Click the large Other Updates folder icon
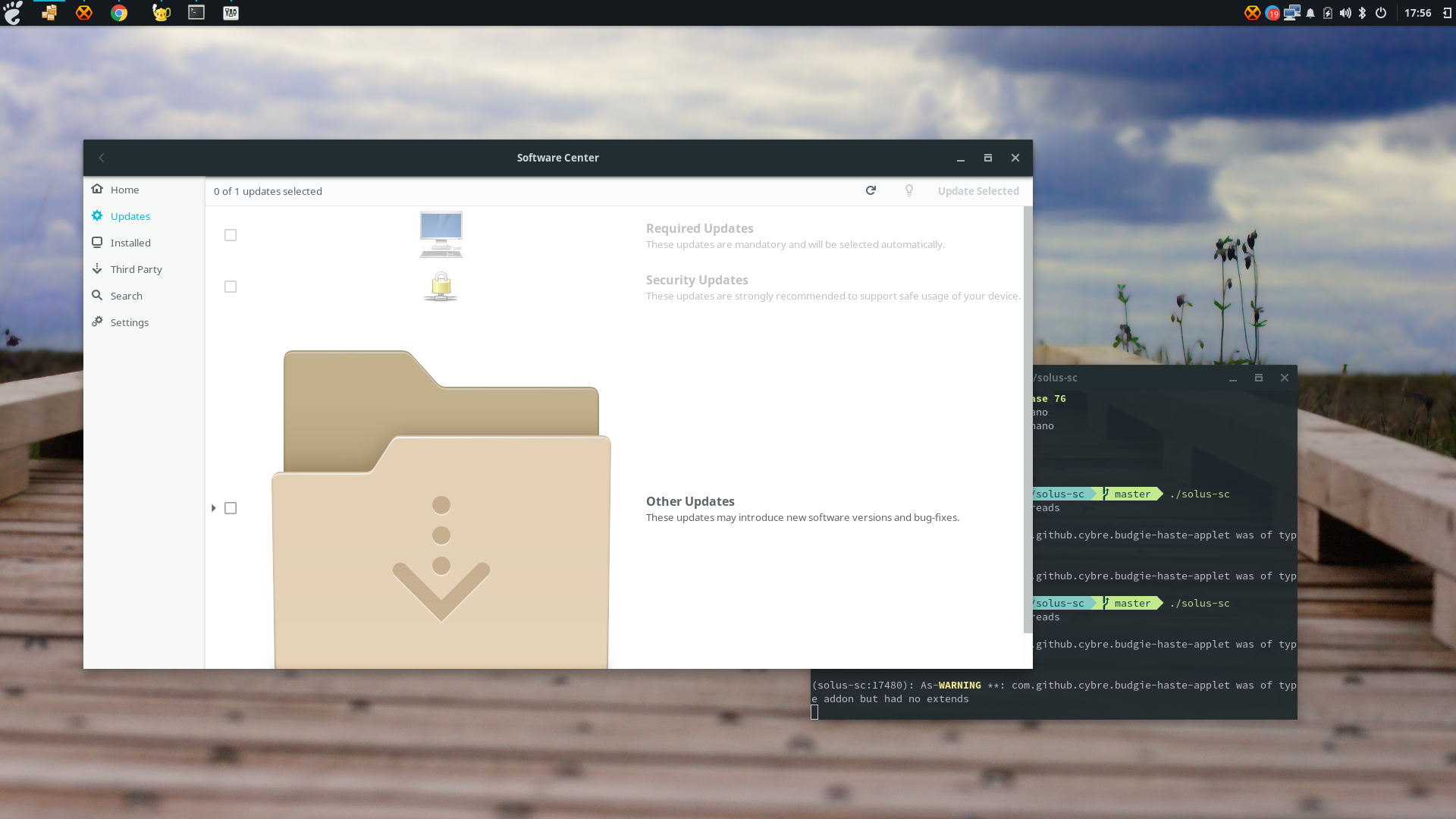 click(441, 509)
